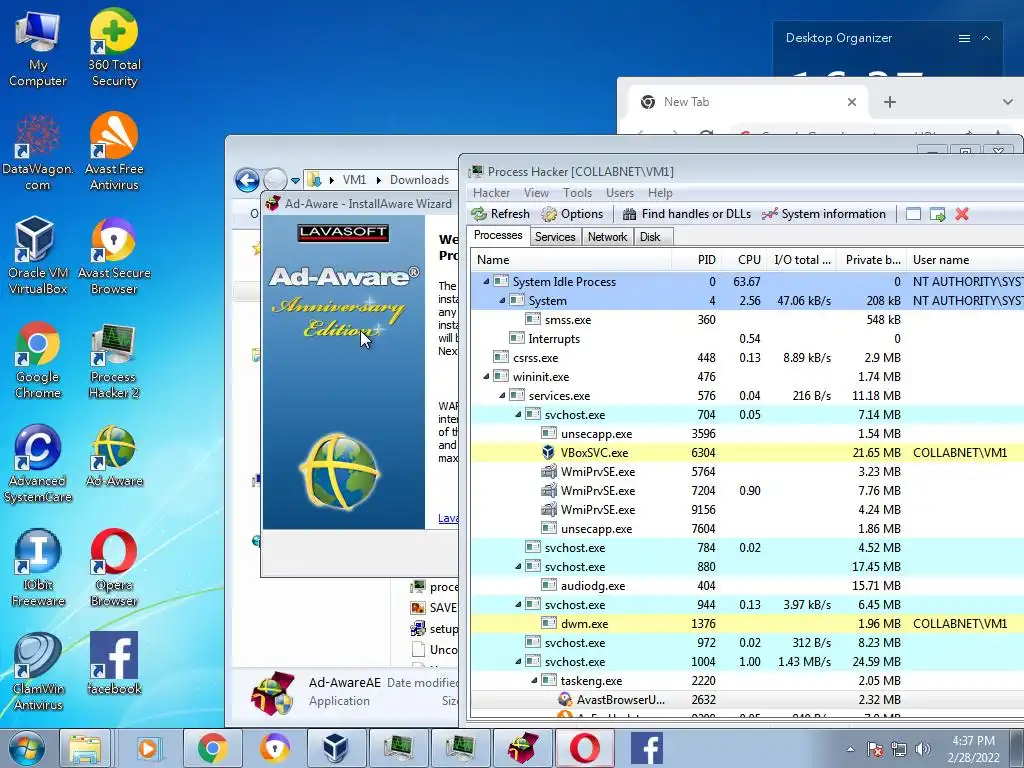
Task: Collapse the services.exe tree node
Action: coord(502,395)
